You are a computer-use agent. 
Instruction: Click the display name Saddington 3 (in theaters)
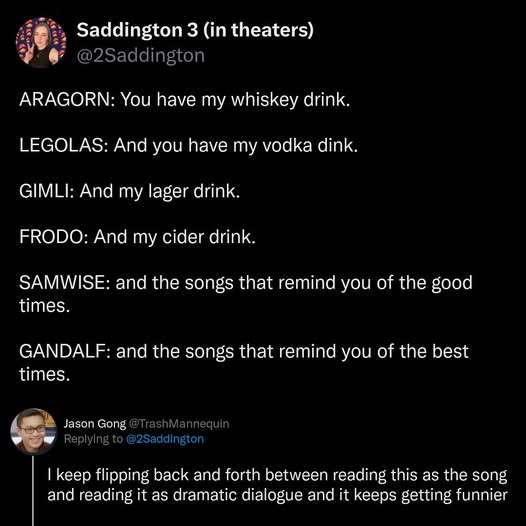point(195,30)
